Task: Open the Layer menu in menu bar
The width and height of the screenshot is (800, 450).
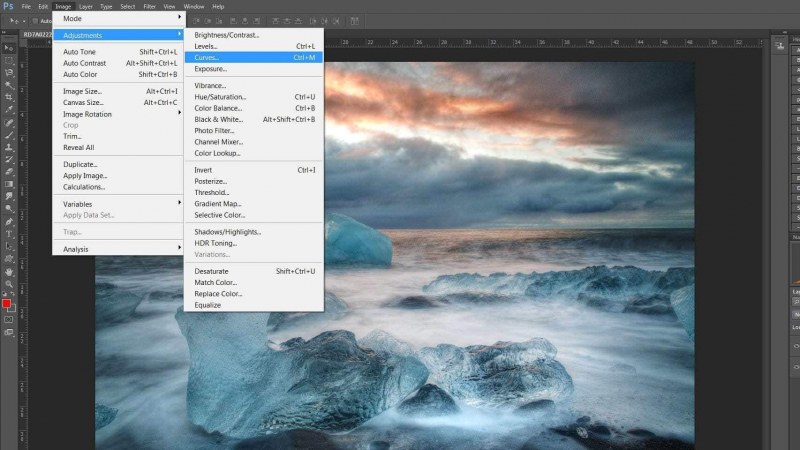Action: click(86, 6)
